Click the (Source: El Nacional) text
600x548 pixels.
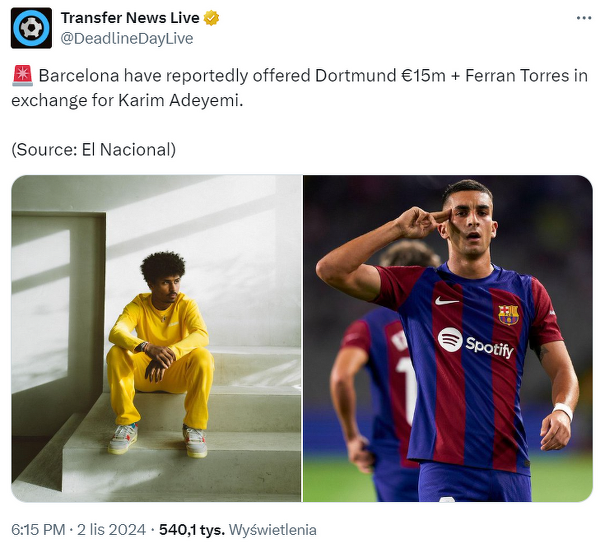93,150
